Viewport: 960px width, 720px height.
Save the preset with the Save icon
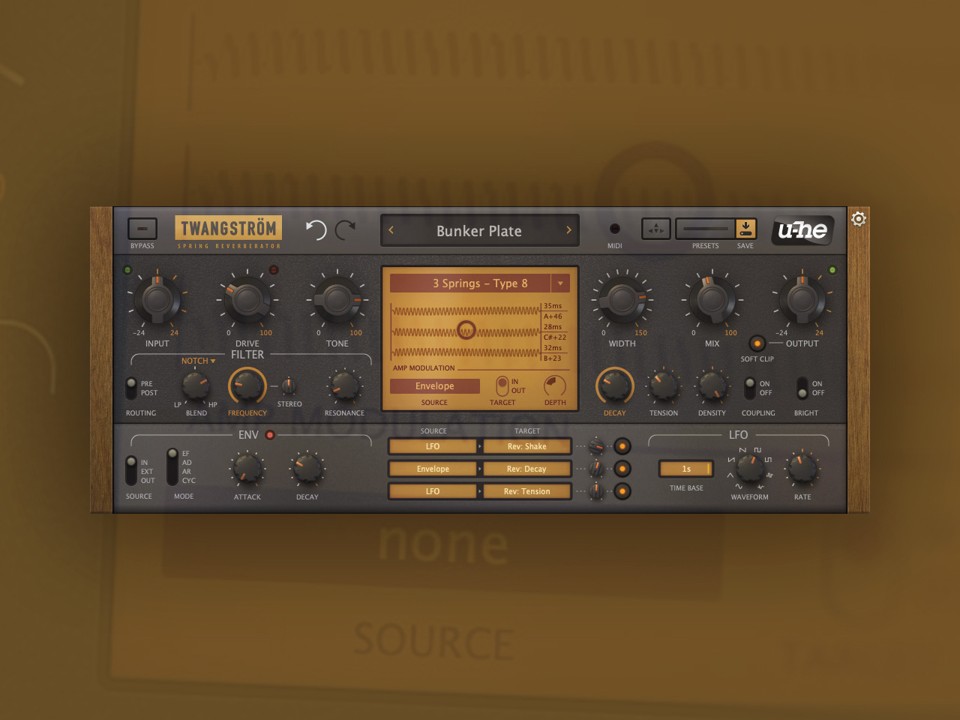(x=746, y=229)
